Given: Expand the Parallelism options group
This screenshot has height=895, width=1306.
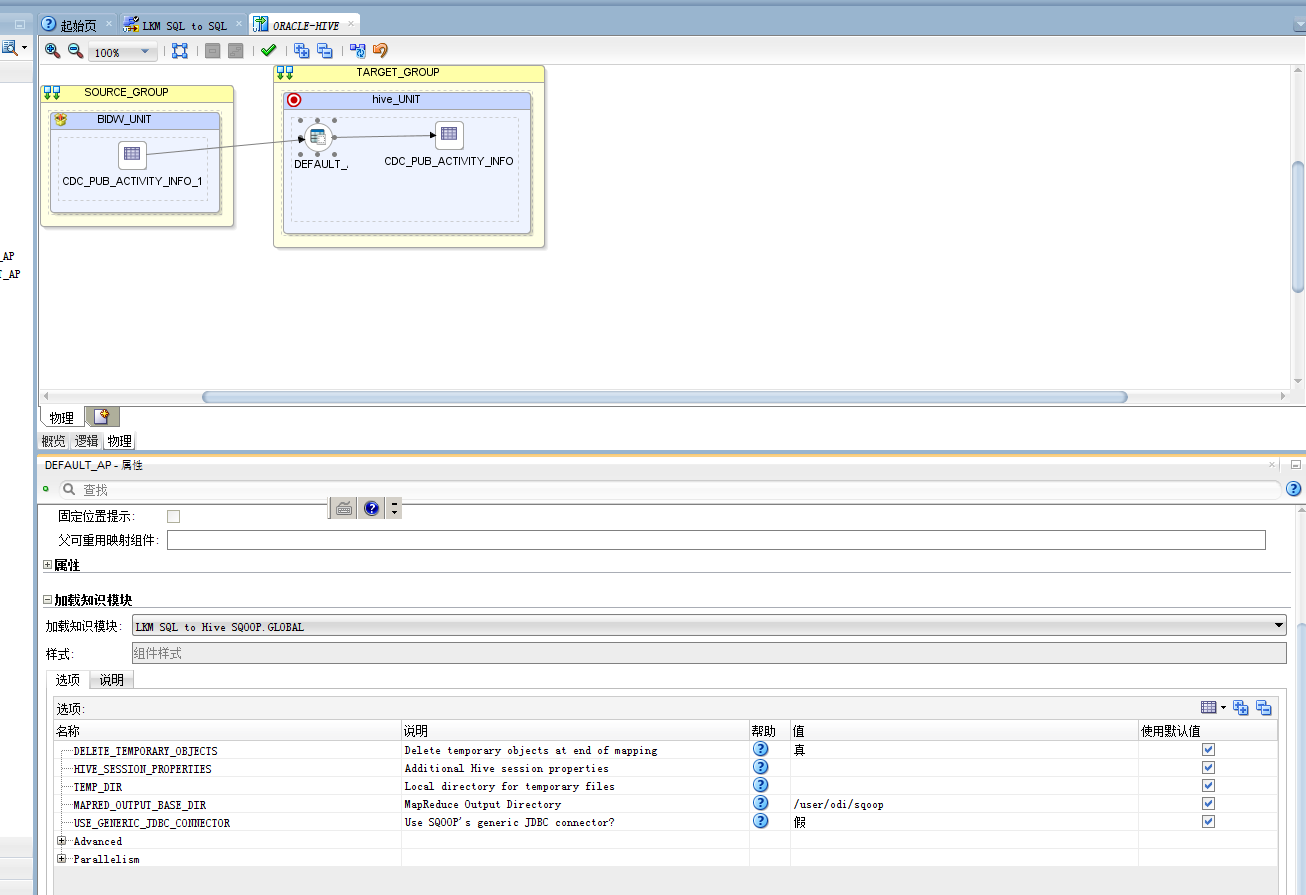Looking at the screenshot, I should (x=62, y=859).
